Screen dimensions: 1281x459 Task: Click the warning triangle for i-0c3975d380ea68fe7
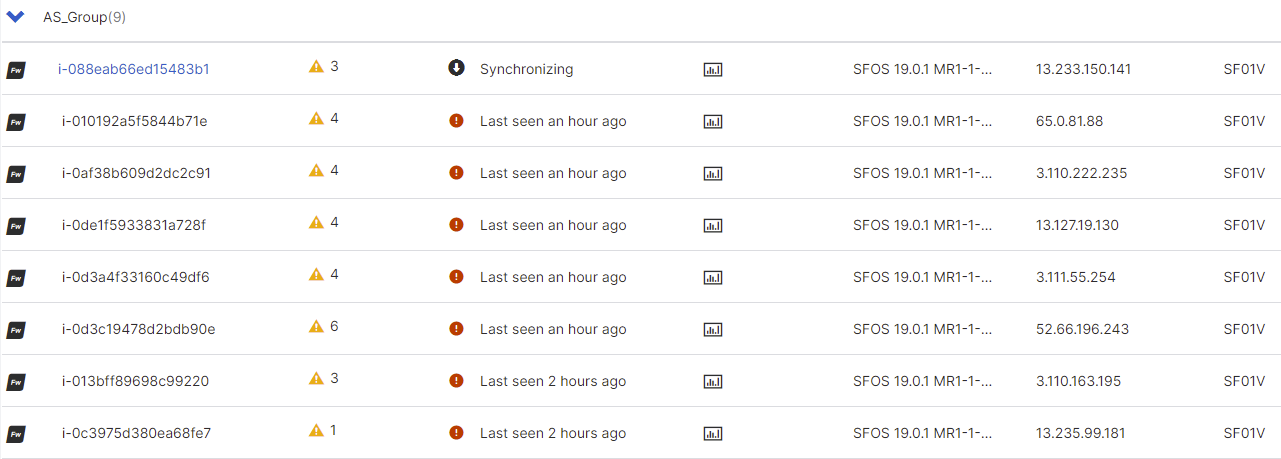(x=316, y=431)
